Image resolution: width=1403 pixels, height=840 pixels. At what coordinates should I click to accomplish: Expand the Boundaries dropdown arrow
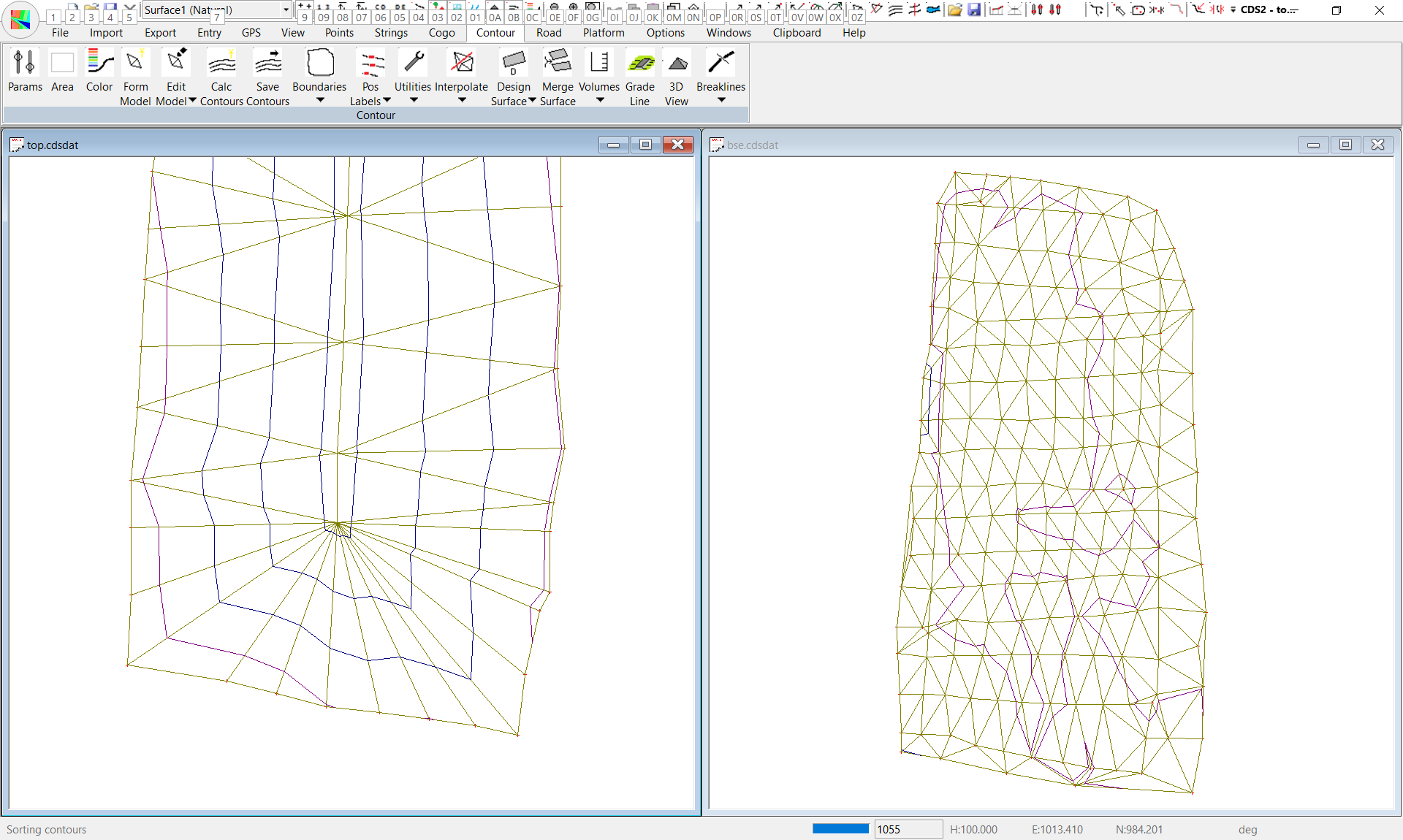[320, 100]
